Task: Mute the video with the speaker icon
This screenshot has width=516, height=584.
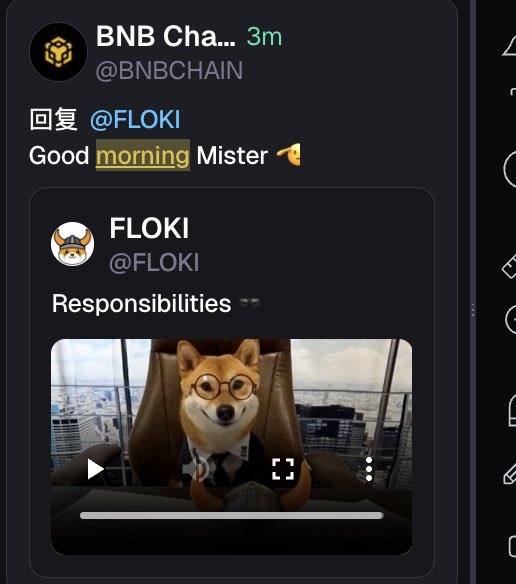Action: click(196, 469)
